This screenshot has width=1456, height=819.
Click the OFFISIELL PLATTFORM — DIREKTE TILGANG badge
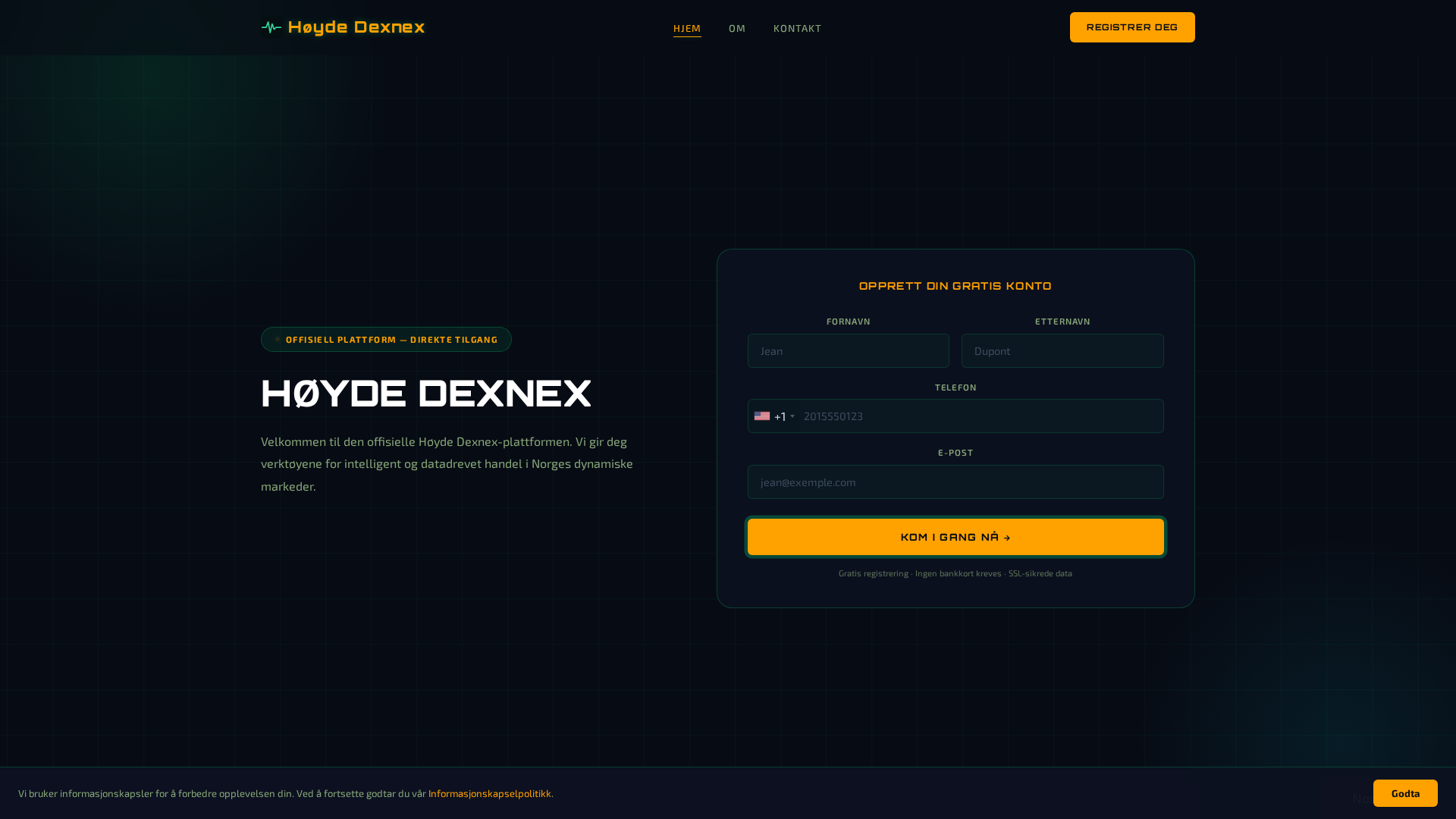[x=386, y=340]
